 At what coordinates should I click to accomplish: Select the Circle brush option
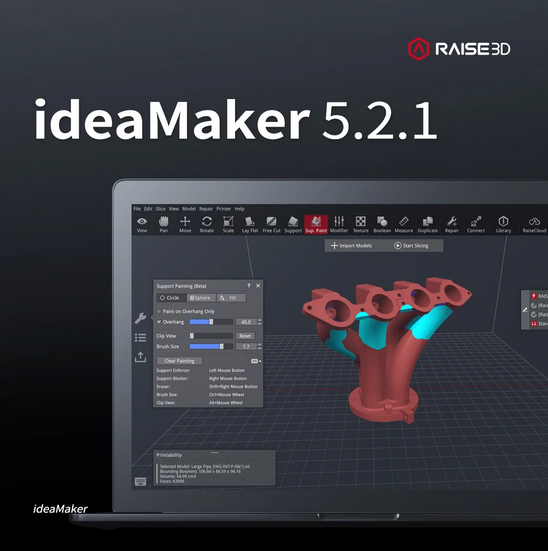(x=171, y=298)
